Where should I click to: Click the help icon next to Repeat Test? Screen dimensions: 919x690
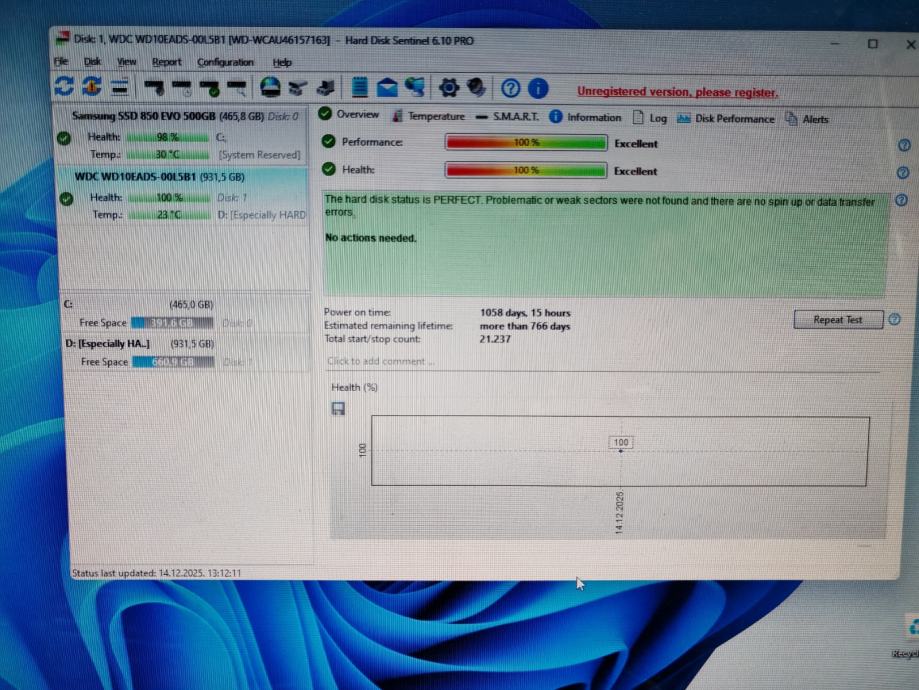coord(894,319)
